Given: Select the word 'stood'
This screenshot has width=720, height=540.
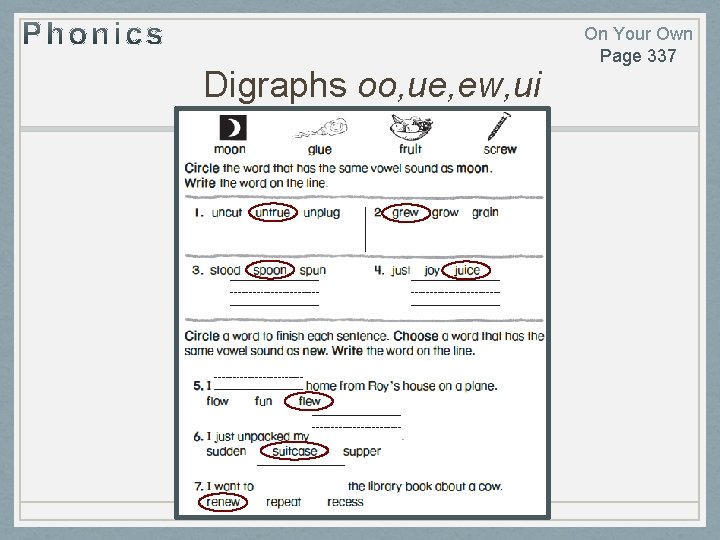Looking at the screenshot, I should [225, 270].
